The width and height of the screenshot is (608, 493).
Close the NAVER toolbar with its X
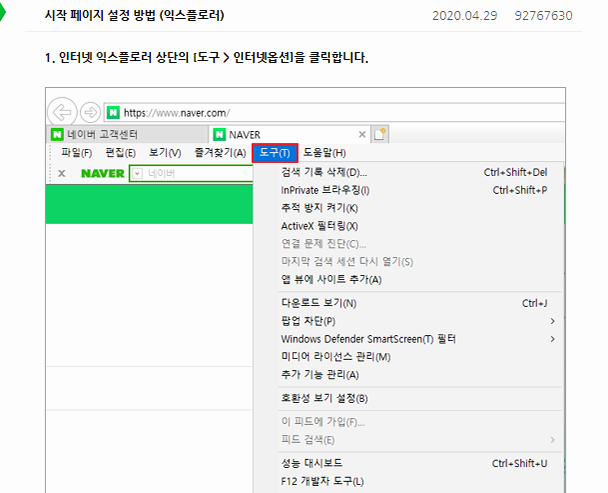click(x=62, y=173)
